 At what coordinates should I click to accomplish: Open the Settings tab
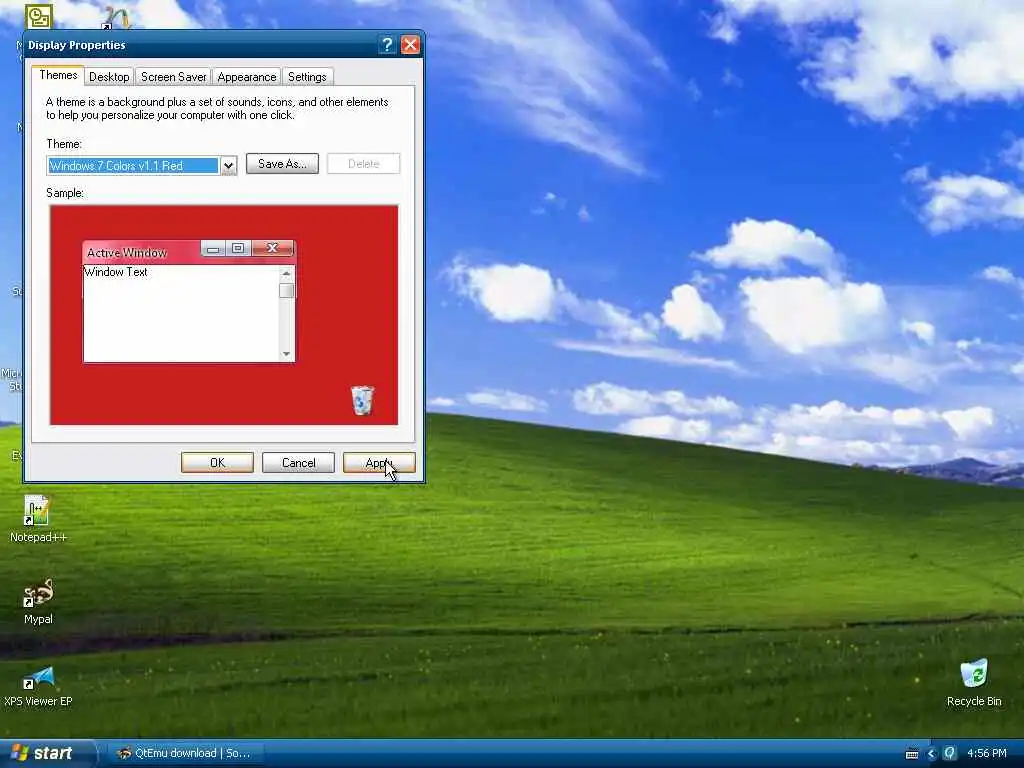[307, 77]
